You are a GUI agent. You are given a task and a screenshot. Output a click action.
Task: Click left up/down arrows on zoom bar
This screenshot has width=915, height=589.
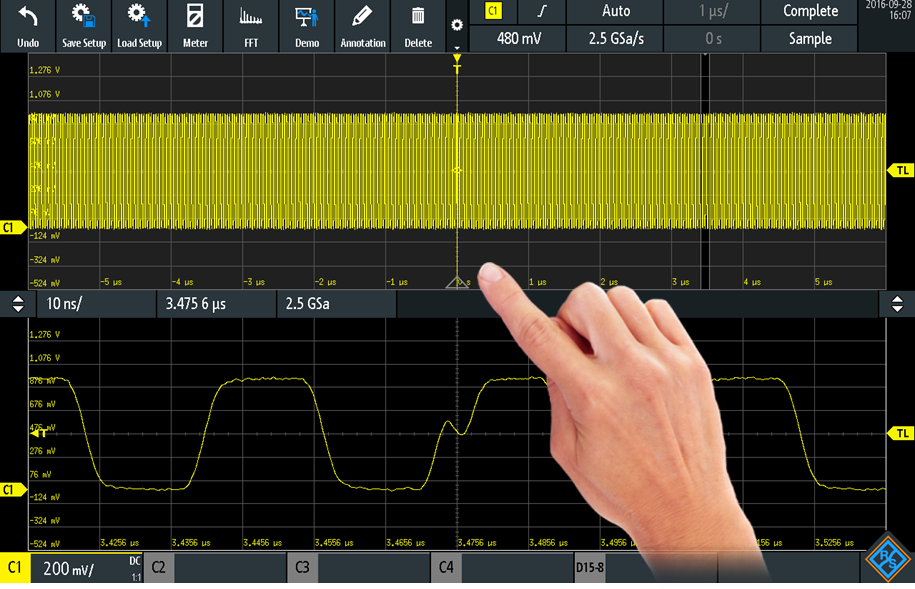click(17, 303)
